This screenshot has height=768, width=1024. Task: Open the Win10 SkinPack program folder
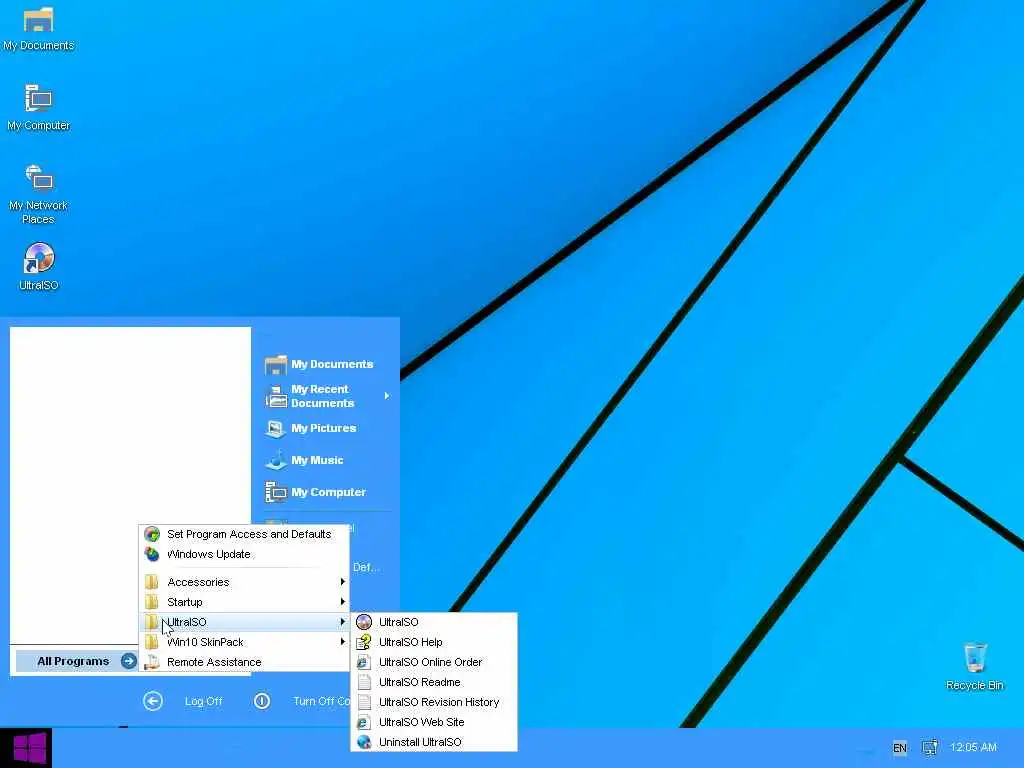tap(245, 643)
